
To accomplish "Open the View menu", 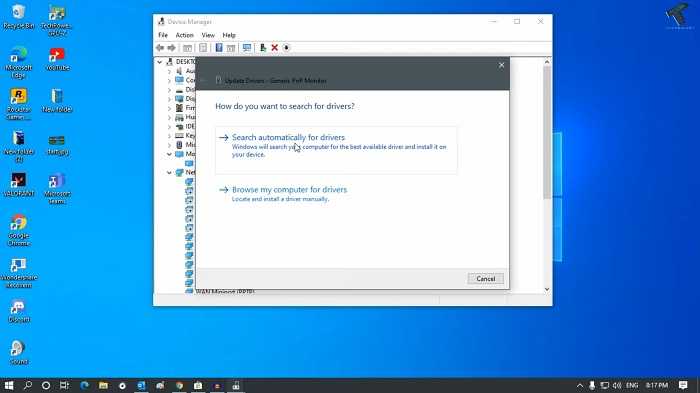I will coord(208,35).
